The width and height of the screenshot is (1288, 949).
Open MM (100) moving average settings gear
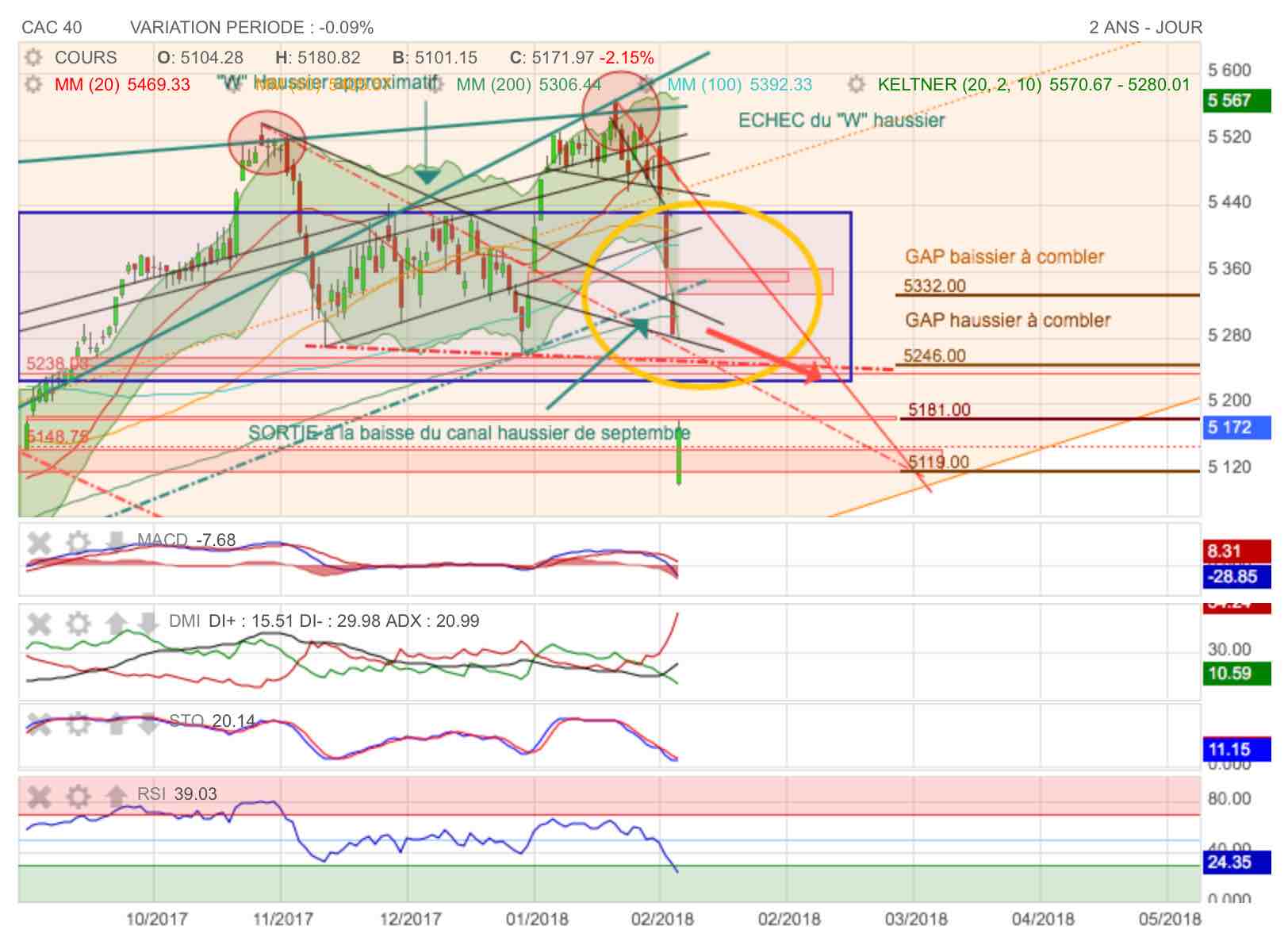click(x=646, y=84)
